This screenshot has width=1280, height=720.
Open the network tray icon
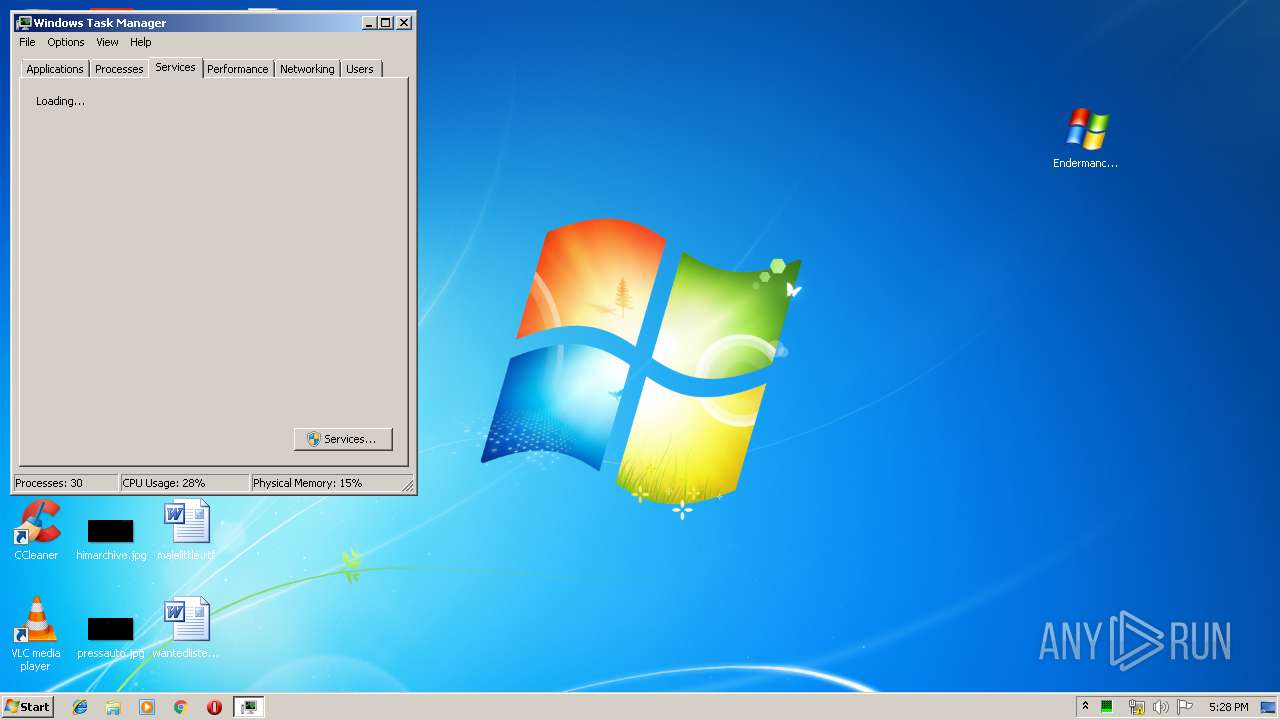1136,707
